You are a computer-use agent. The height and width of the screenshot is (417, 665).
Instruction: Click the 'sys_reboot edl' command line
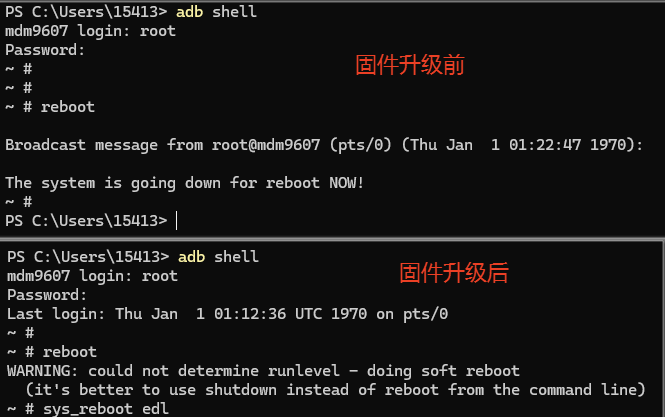coord(88,409)
